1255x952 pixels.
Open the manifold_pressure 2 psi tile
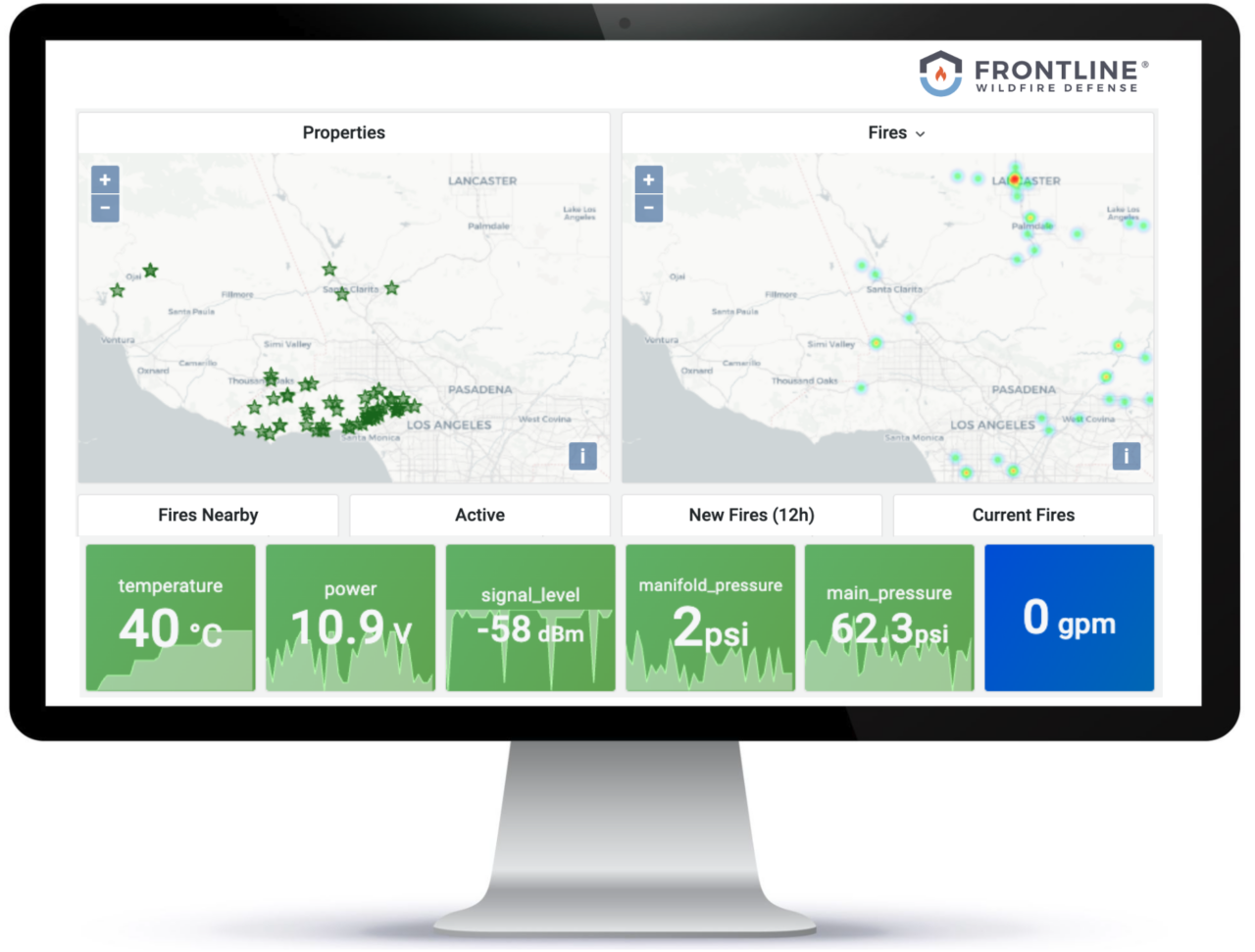coord(710,618)
